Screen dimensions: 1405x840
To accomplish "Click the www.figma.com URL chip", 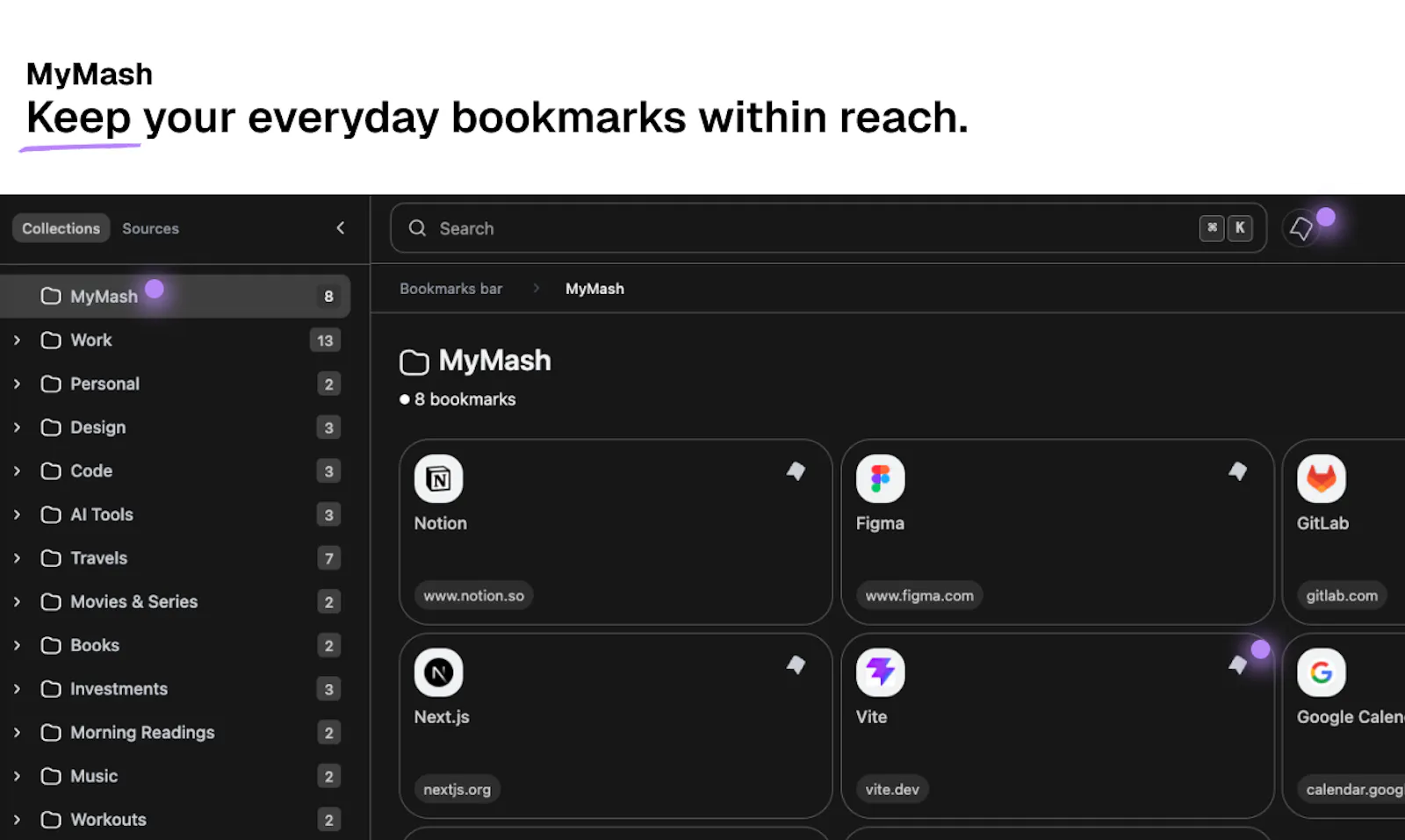I will pyautogui.click(x=919, y=595).
